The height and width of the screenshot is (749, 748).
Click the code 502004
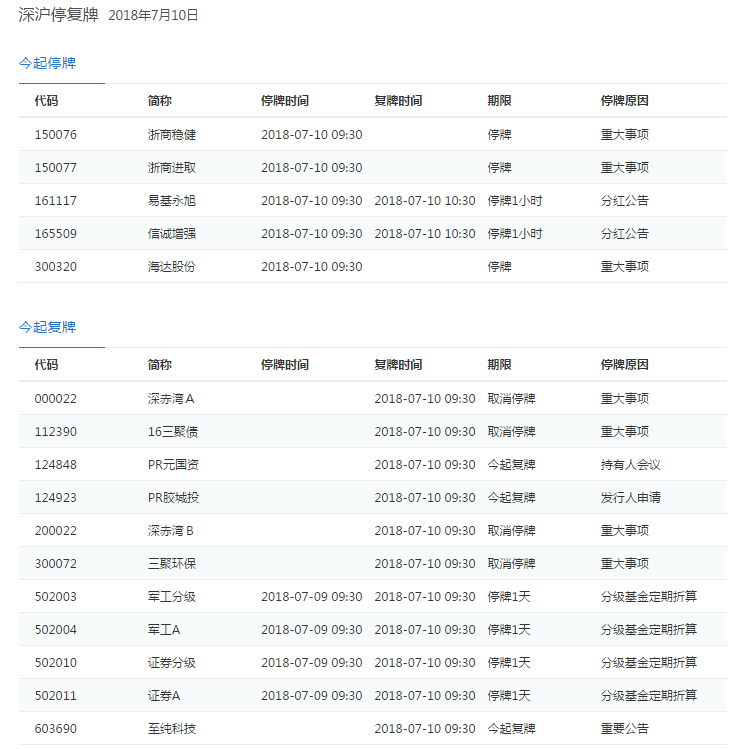pyautogui.click(x=55, y=630)
